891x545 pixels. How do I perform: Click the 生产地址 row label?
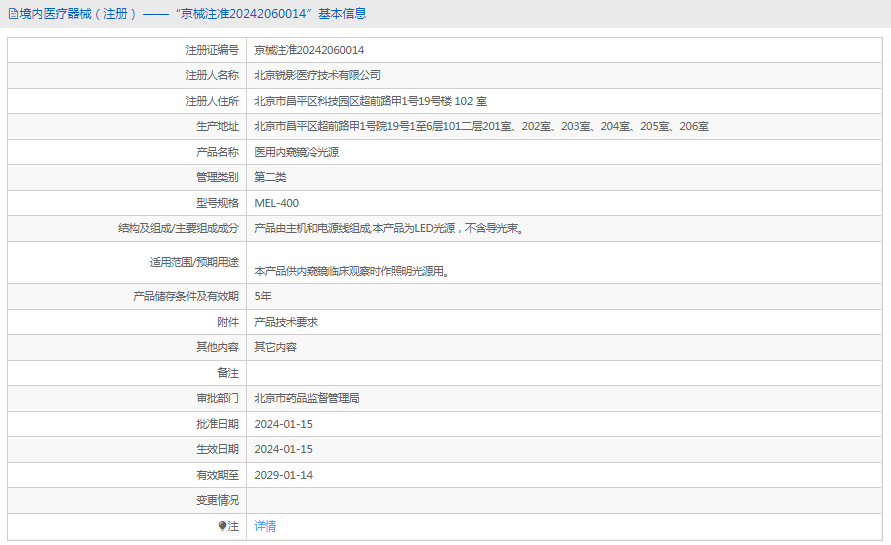coord(218,126)
